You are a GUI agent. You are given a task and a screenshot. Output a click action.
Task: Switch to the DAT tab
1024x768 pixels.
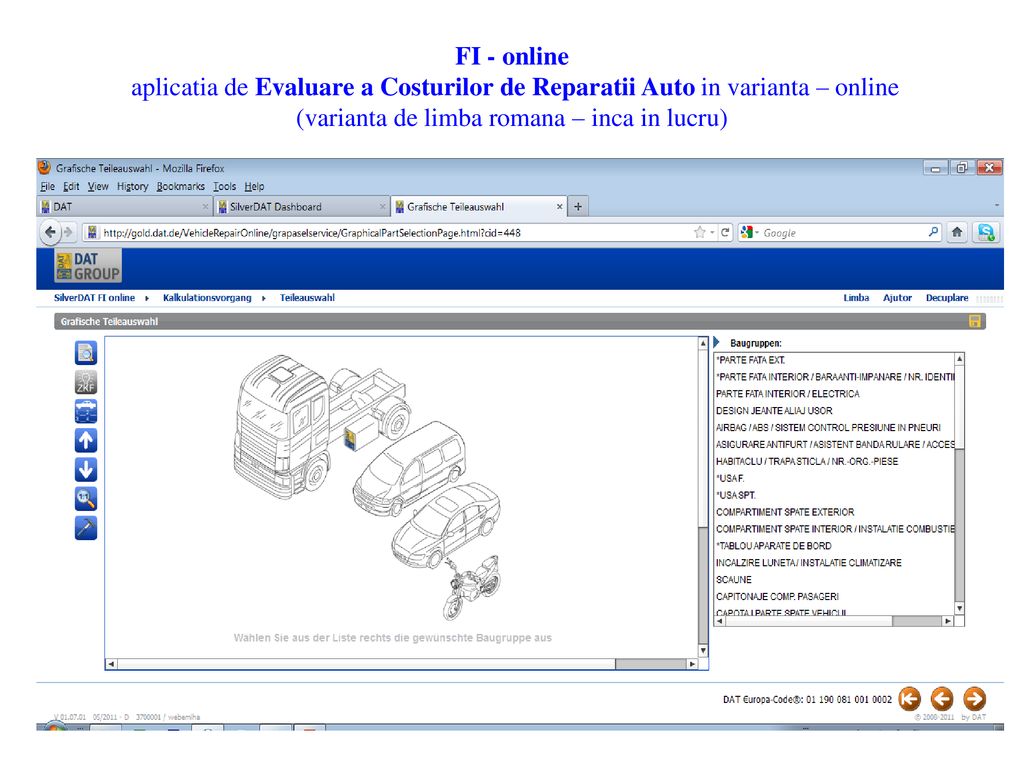pos(124,206)
